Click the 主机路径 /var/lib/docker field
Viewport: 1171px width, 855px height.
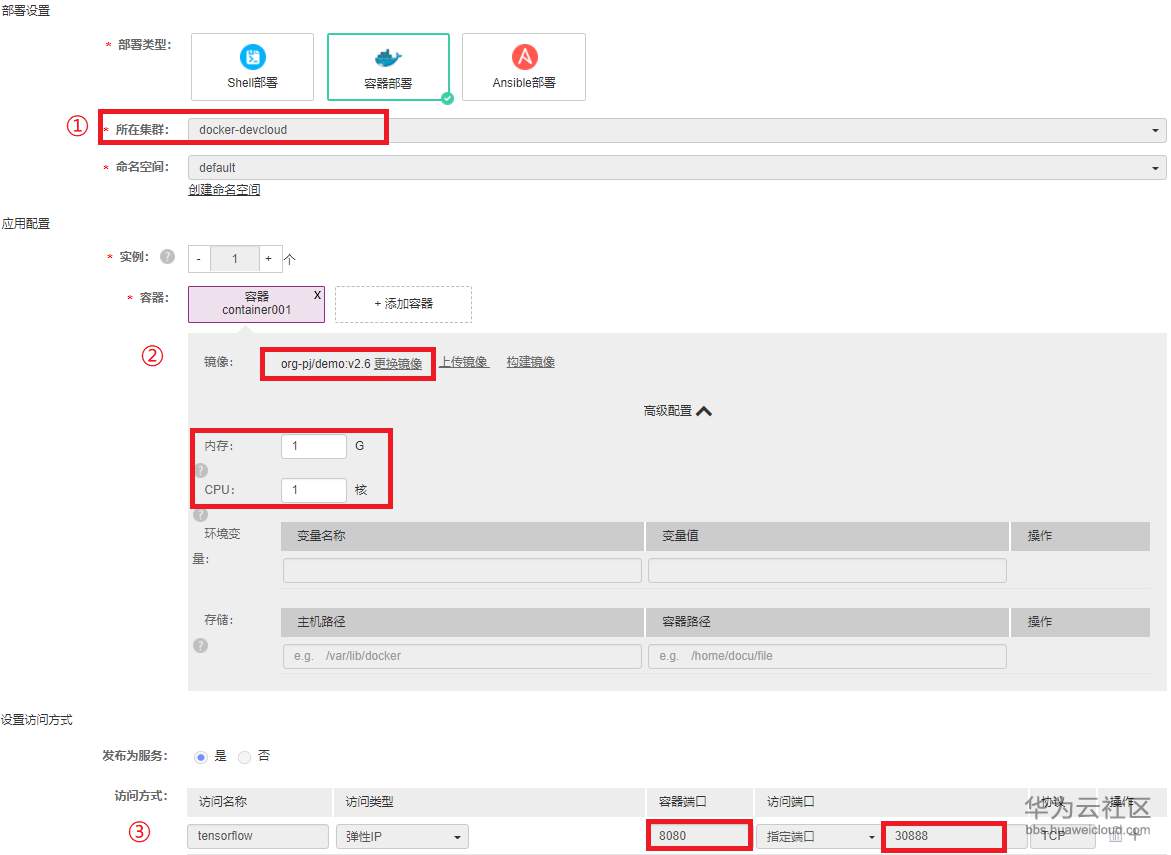click(x=462, y=656)
